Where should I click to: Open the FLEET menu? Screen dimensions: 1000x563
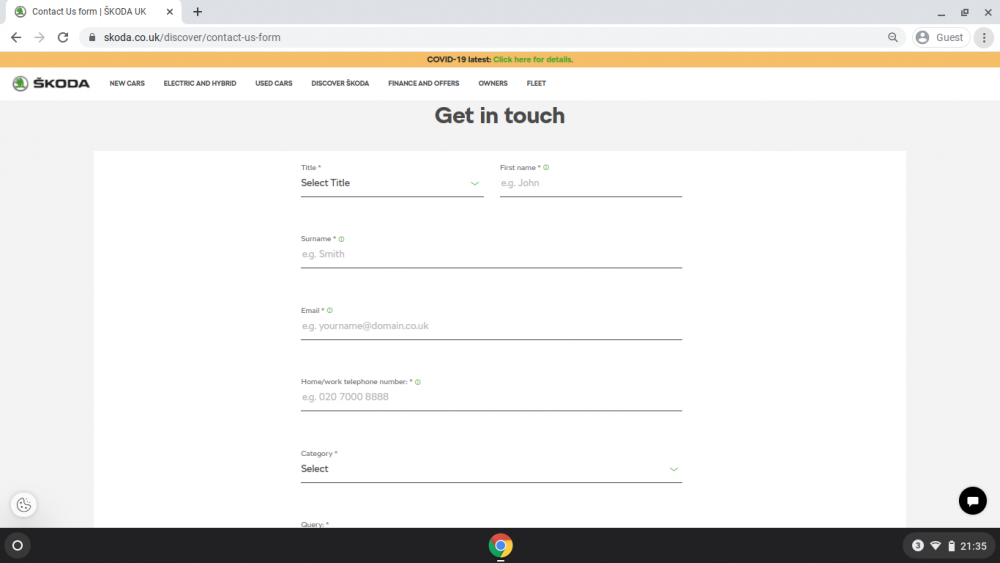pyautogui.click(x=536, y=84)
